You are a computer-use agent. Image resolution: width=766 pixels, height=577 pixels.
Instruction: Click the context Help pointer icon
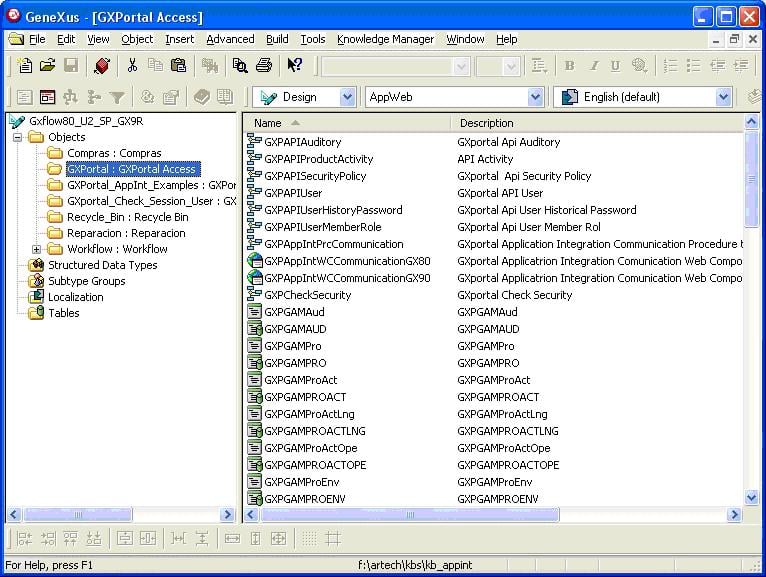tap(294, 66)
